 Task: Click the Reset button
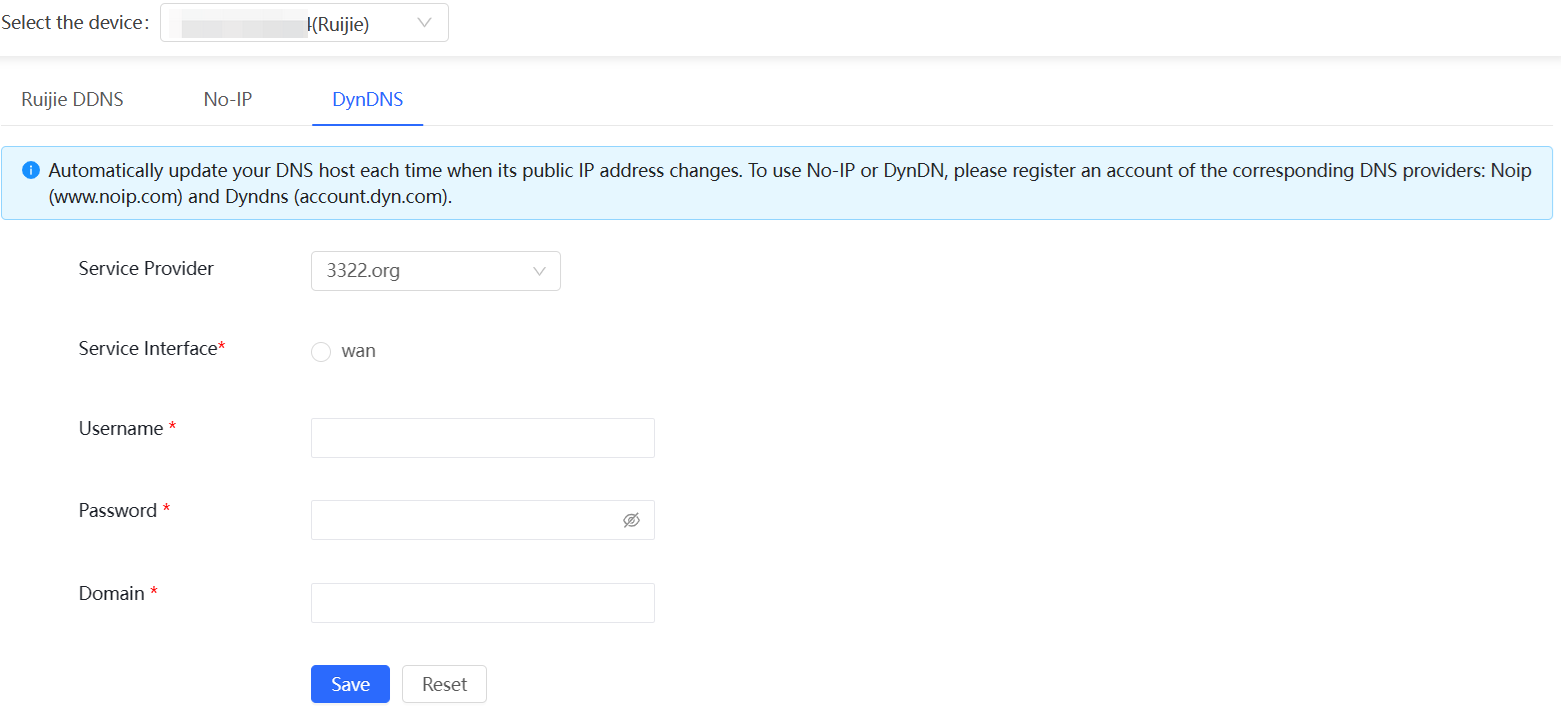pos(444,684)
